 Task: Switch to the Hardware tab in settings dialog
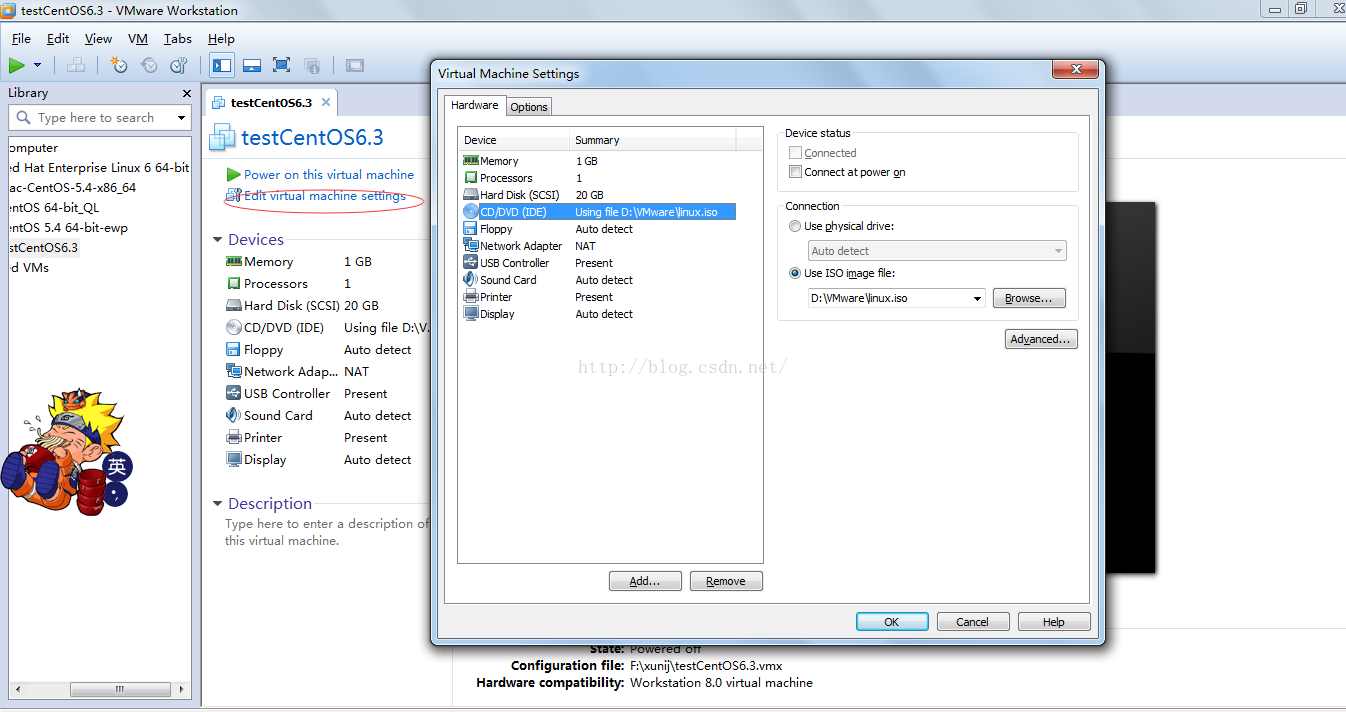(475, 105)
